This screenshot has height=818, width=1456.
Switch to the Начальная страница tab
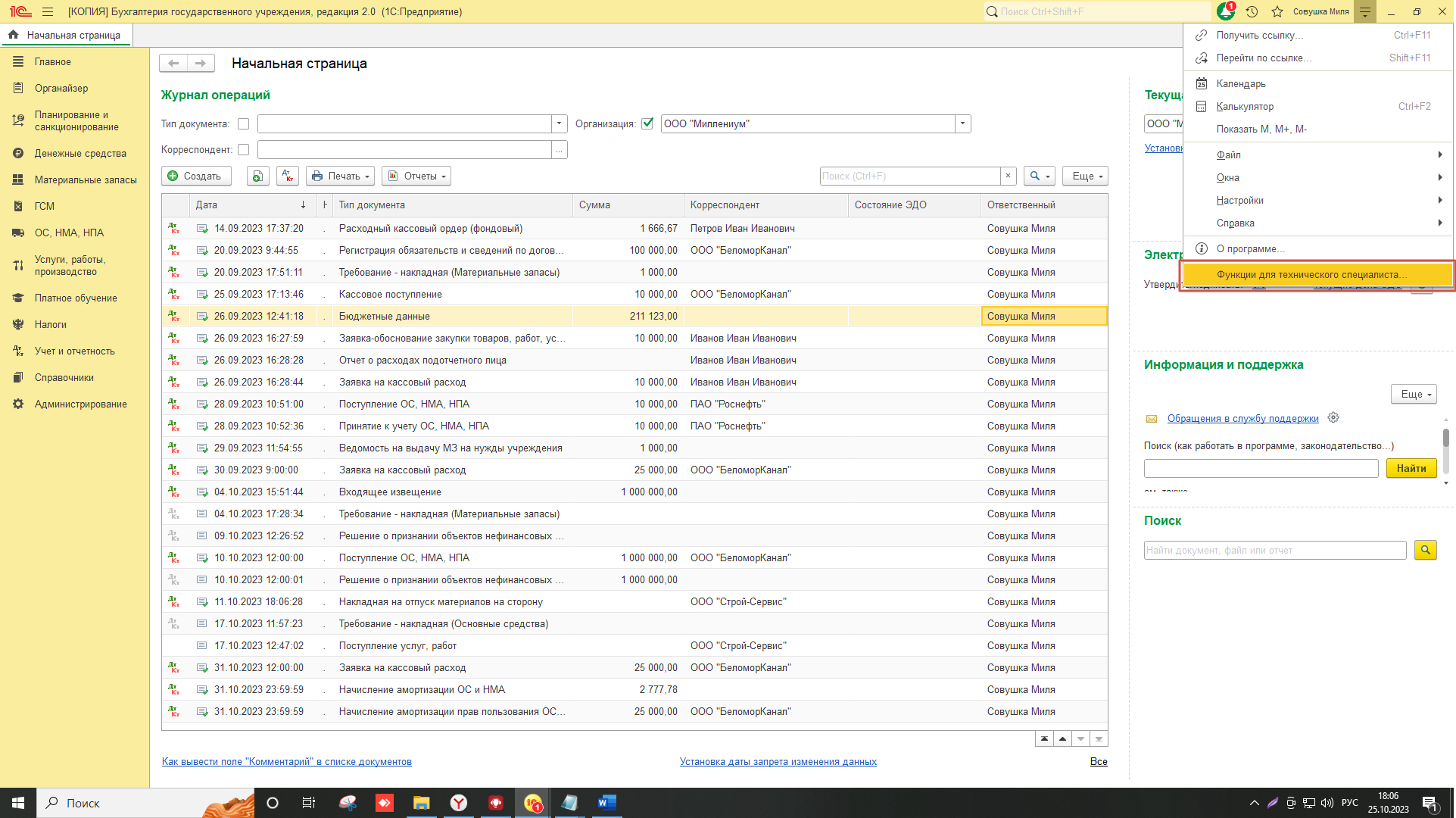pyautogui.click(x=66, y=35)
